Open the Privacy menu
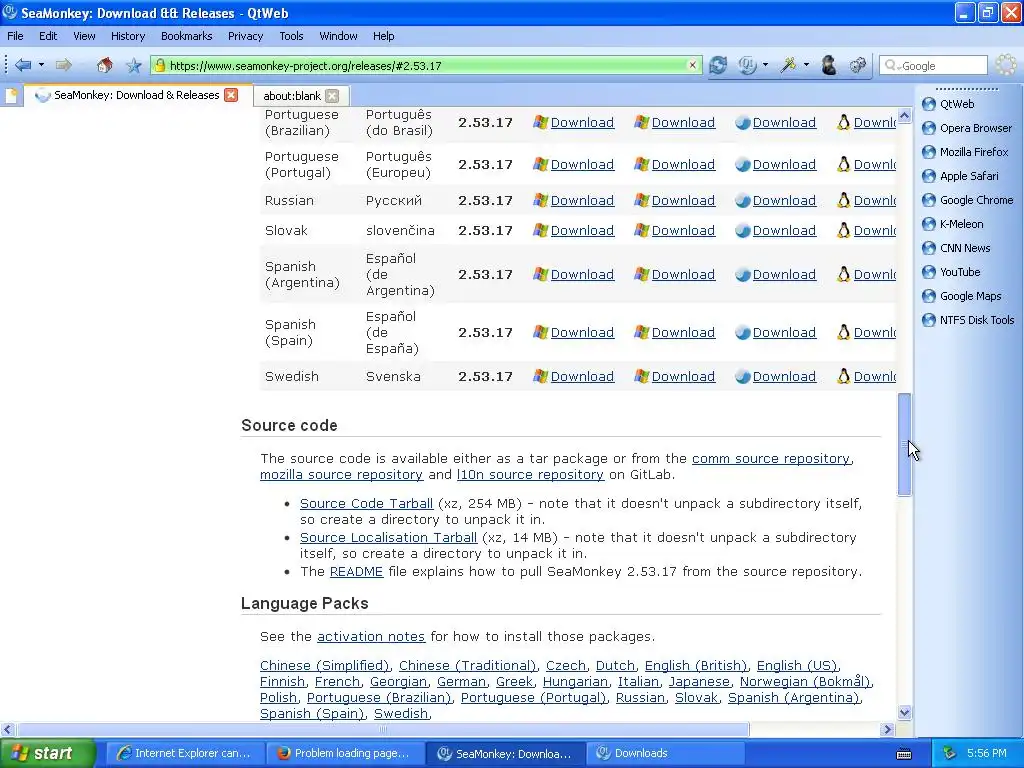This screenshot has width=1024, height=768. (245, 36)
